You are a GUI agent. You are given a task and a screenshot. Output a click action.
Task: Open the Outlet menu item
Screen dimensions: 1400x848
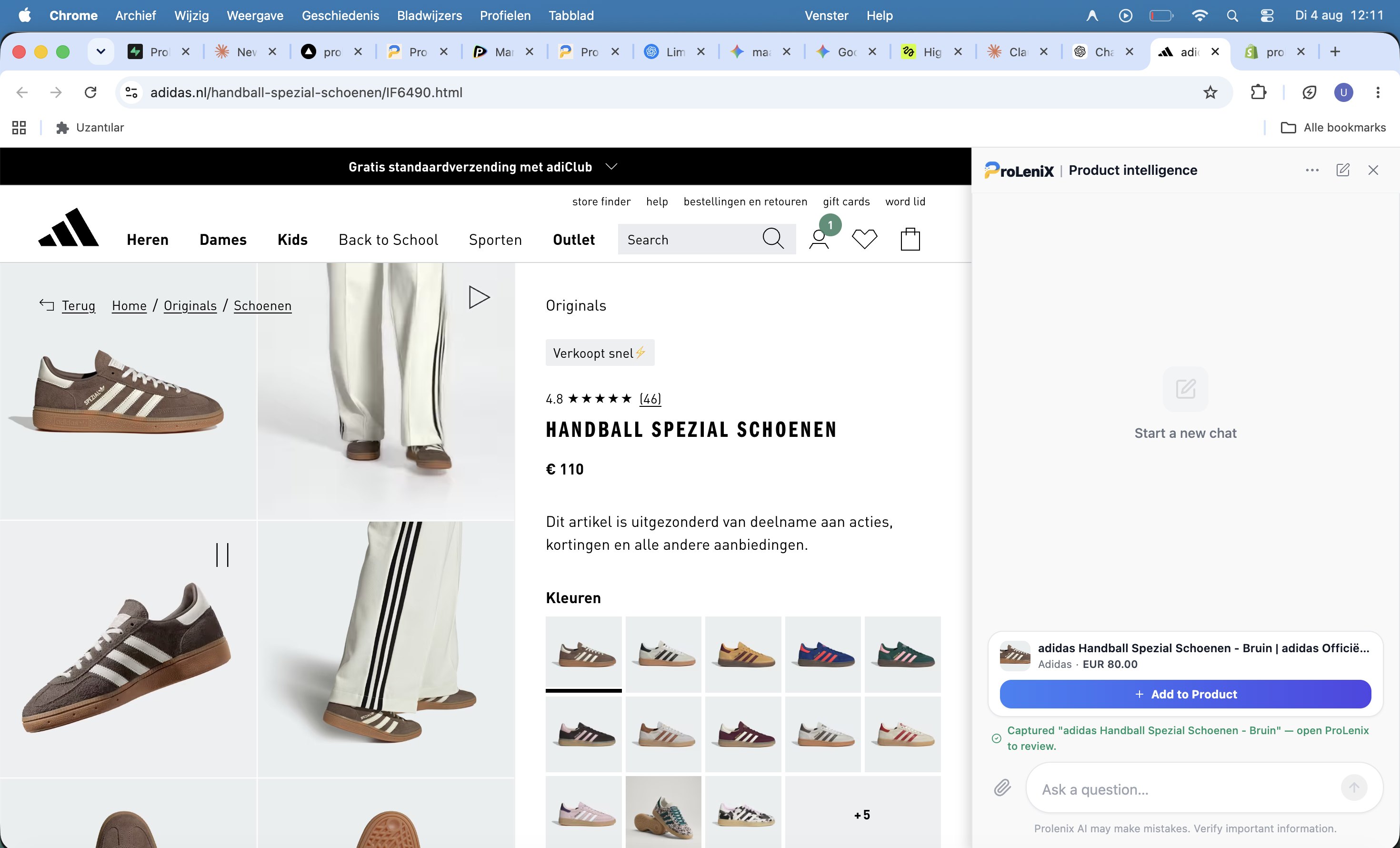coord(574,240)
